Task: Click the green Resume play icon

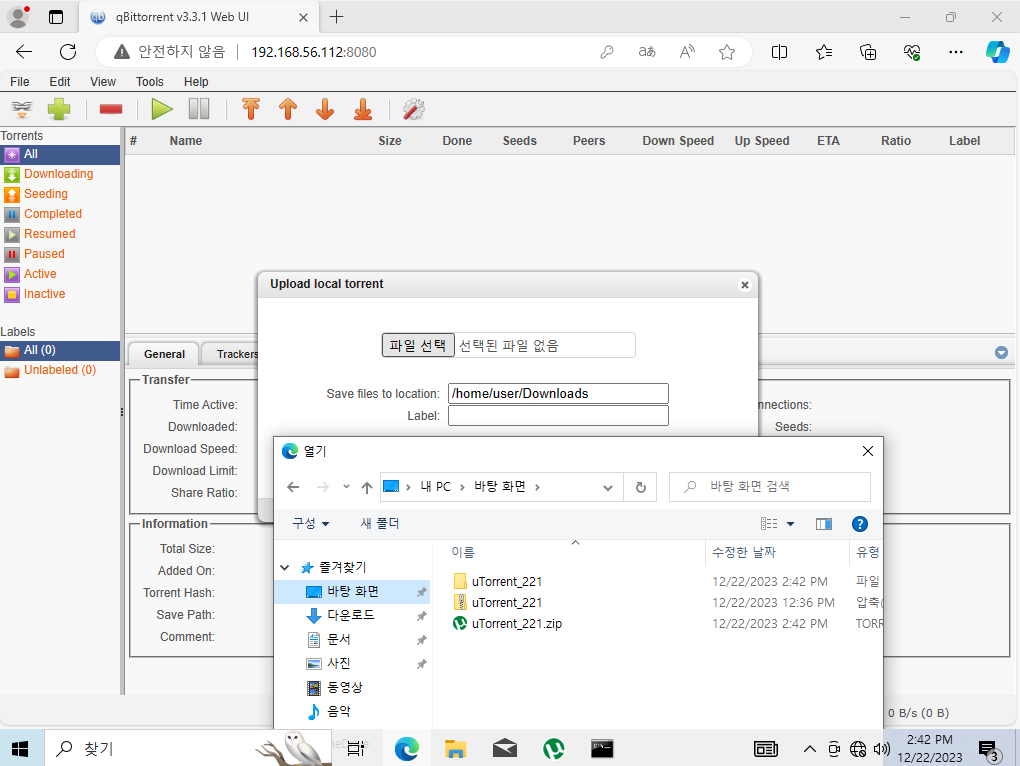Action: point(161,109)
